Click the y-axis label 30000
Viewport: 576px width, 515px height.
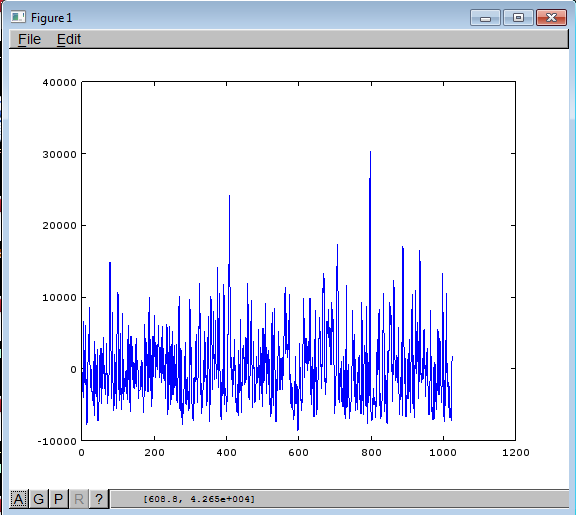tap(60, 154)
